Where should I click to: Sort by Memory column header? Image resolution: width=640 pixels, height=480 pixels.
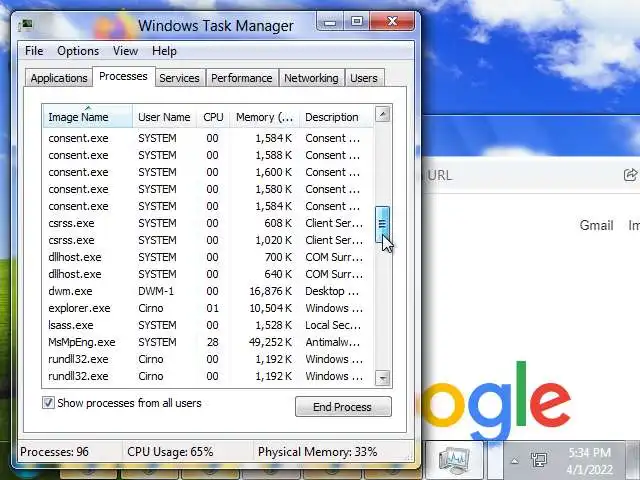pyautogui.click(x=264, y=117)
